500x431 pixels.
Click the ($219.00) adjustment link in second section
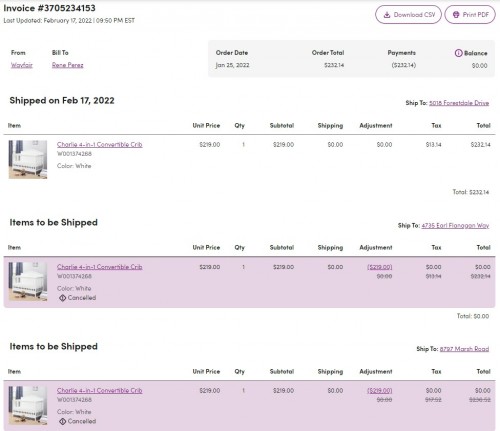click(x=380, y=267)
